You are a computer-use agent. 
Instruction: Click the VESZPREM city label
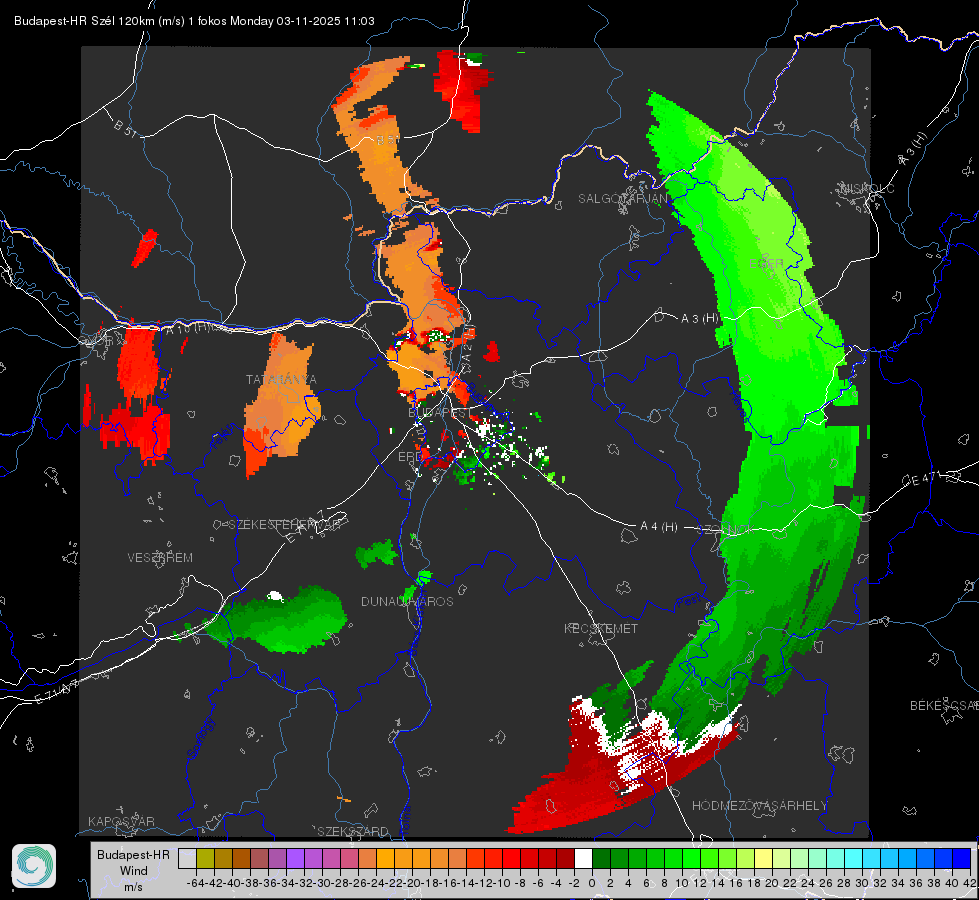(x=160, y=557)
